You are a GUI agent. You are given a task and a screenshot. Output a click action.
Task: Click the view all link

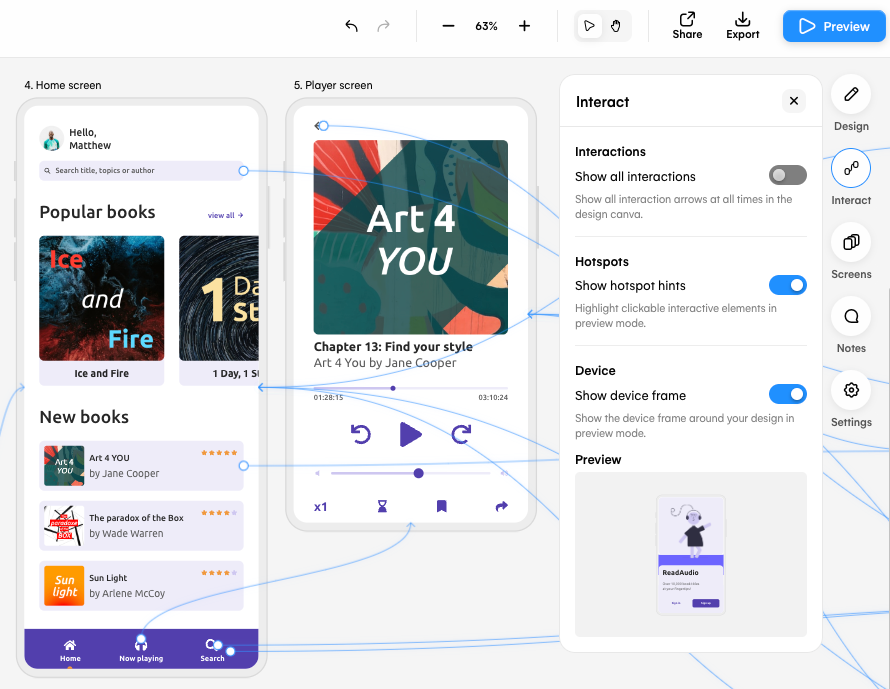[225, 215]
